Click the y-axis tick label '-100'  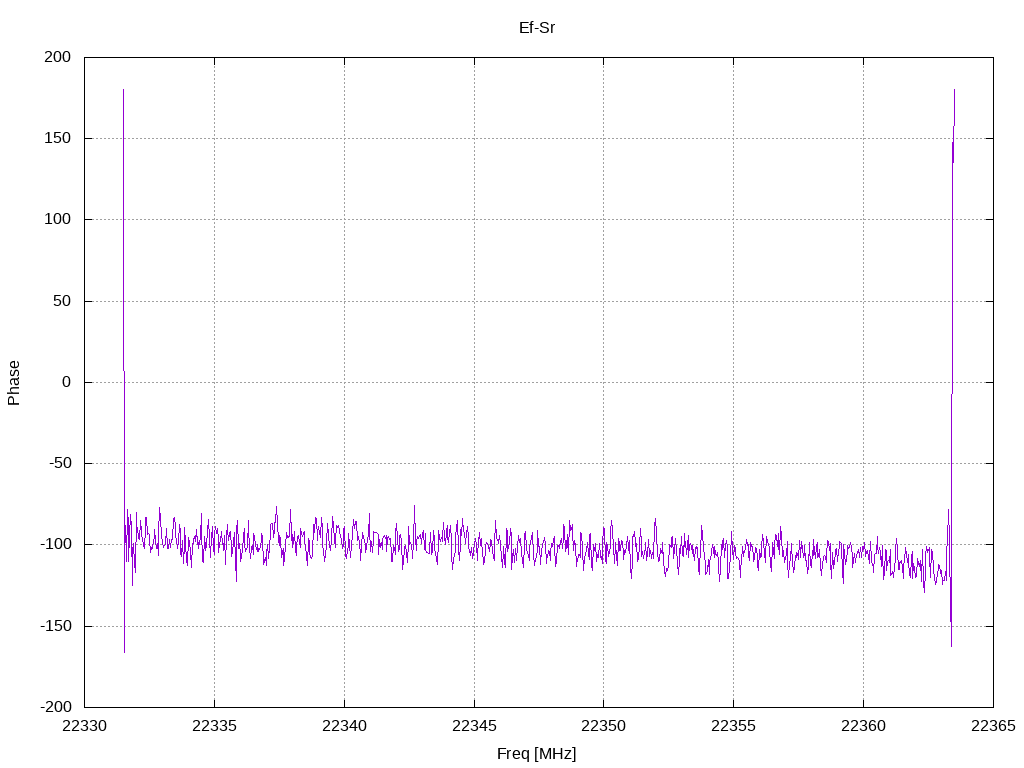coord(56,545)
